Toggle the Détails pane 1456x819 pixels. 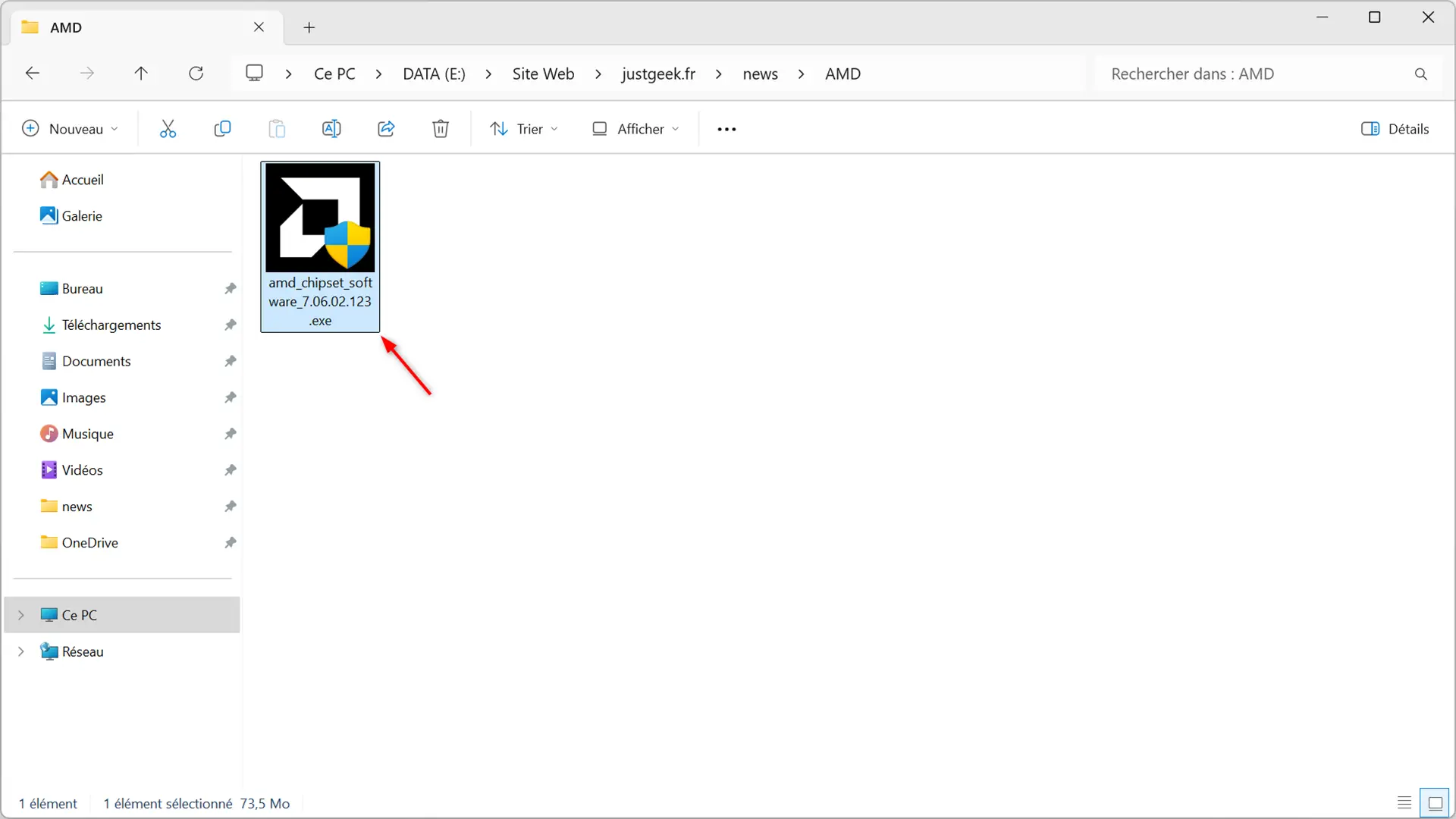[1395, 129]
